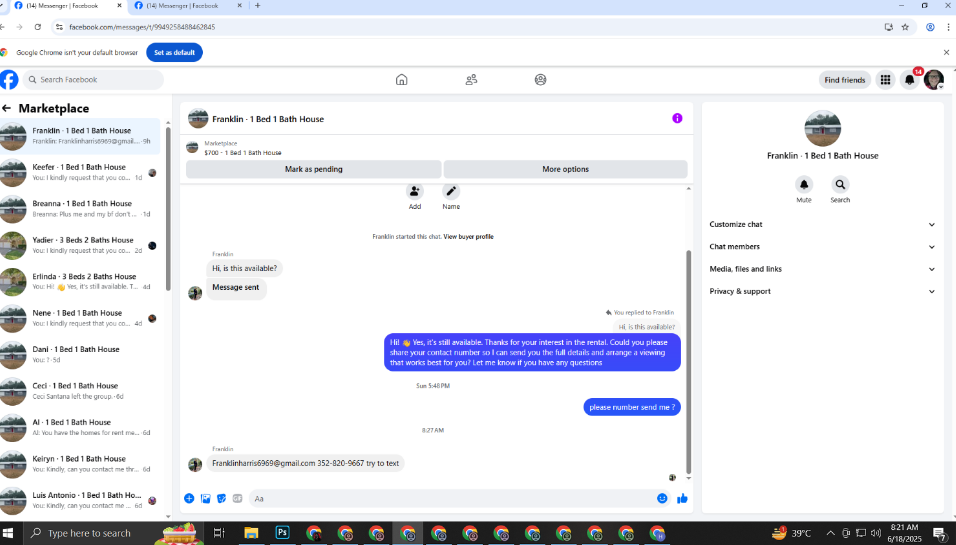Open Task View on the taskbar
Screen dimensions: 956x545
tap(219, 533)
